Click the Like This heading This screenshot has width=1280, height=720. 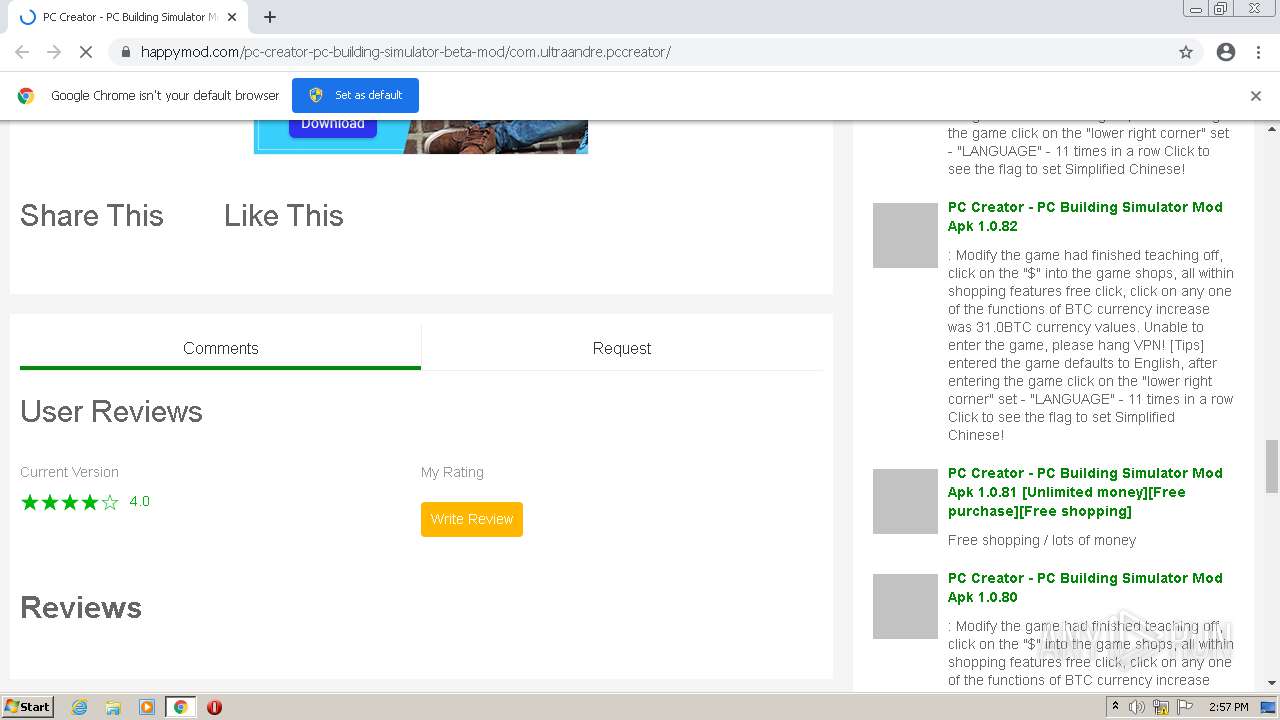(x=284, y=216)
